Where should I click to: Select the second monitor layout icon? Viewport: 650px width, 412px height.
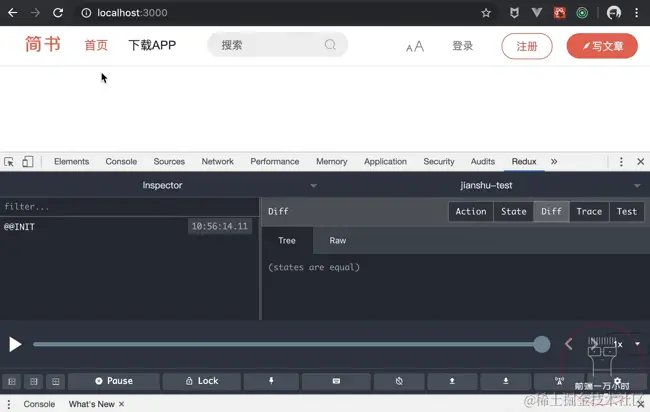[34, 381]
